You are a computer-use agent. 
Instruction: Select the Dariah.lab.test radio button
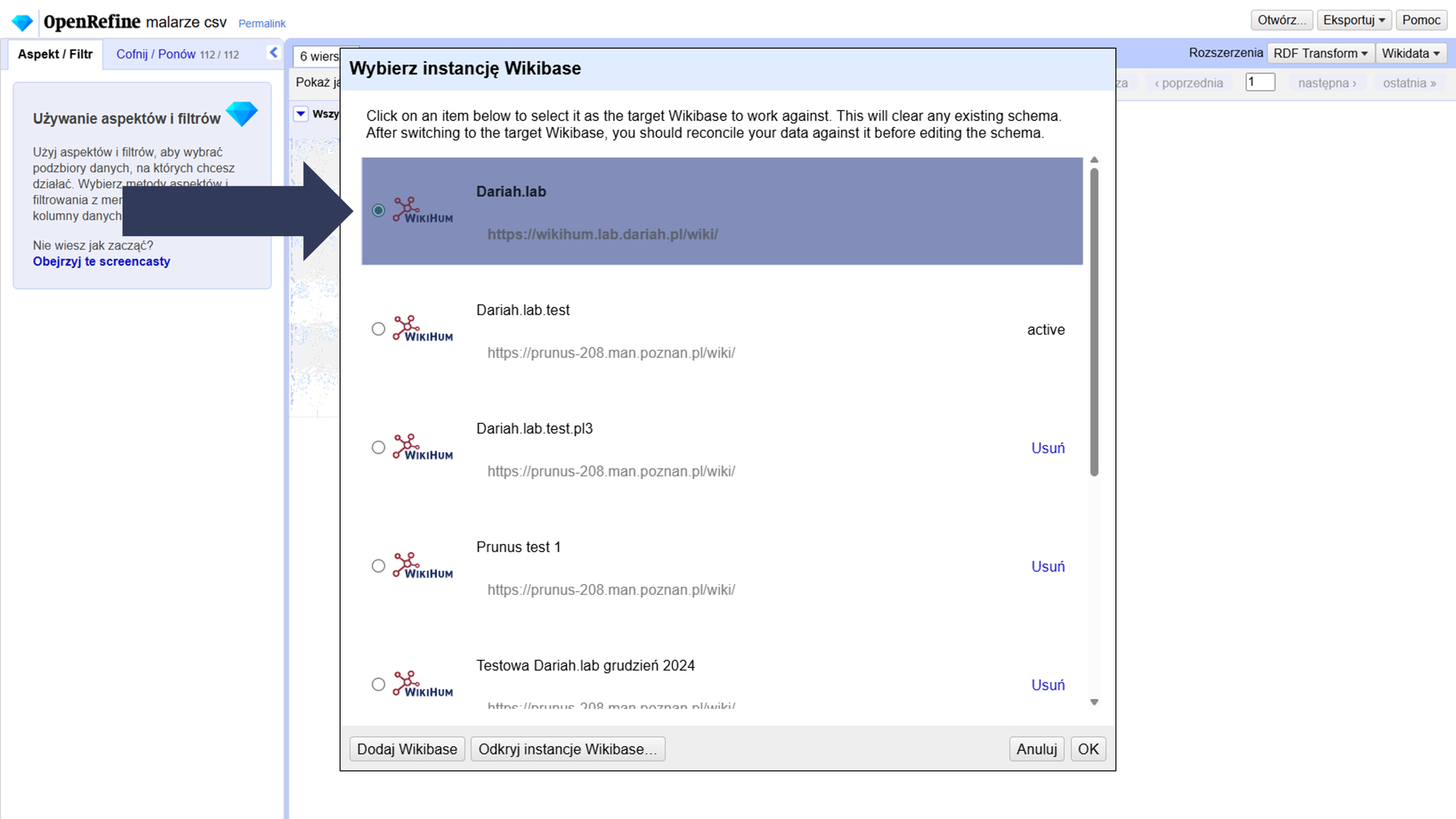coord(378,329)
